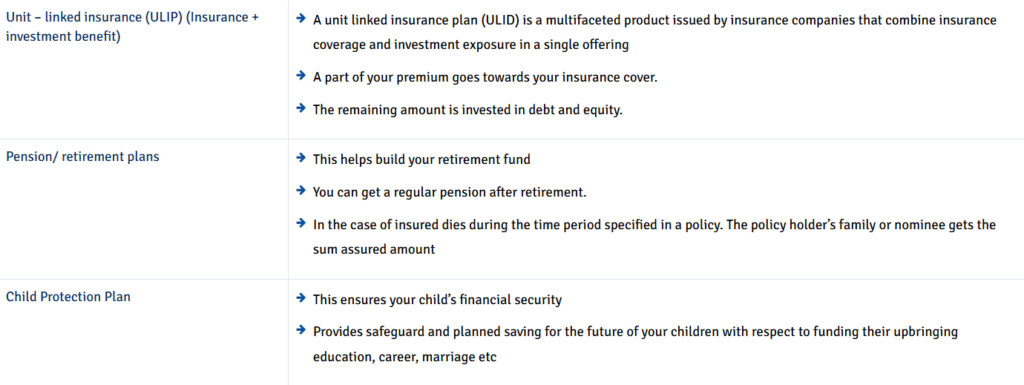
Task: Select the Child Protection Plan heading
Action: click(68, 297)
